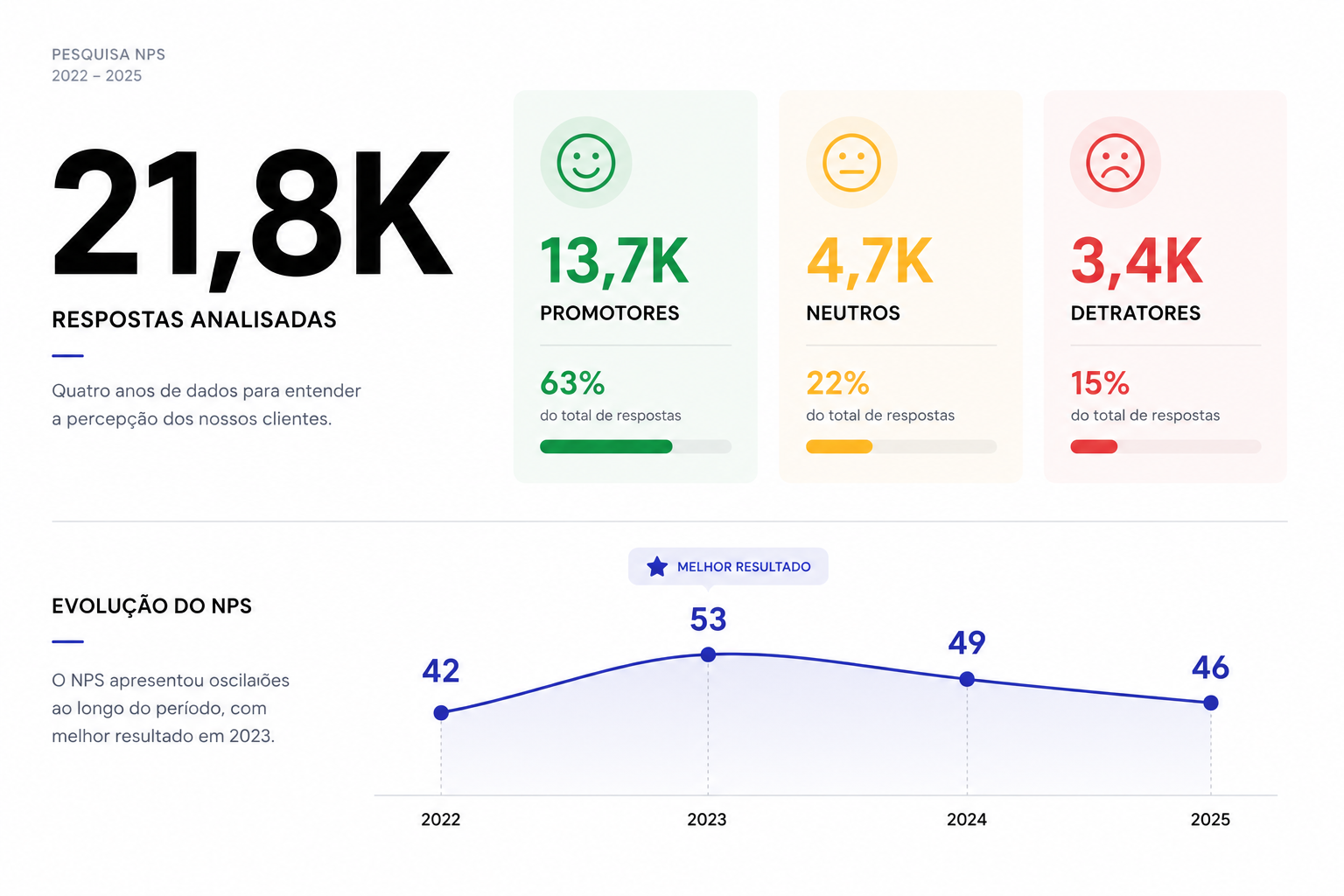Click the 13,7K promoters value

(614, 262)
